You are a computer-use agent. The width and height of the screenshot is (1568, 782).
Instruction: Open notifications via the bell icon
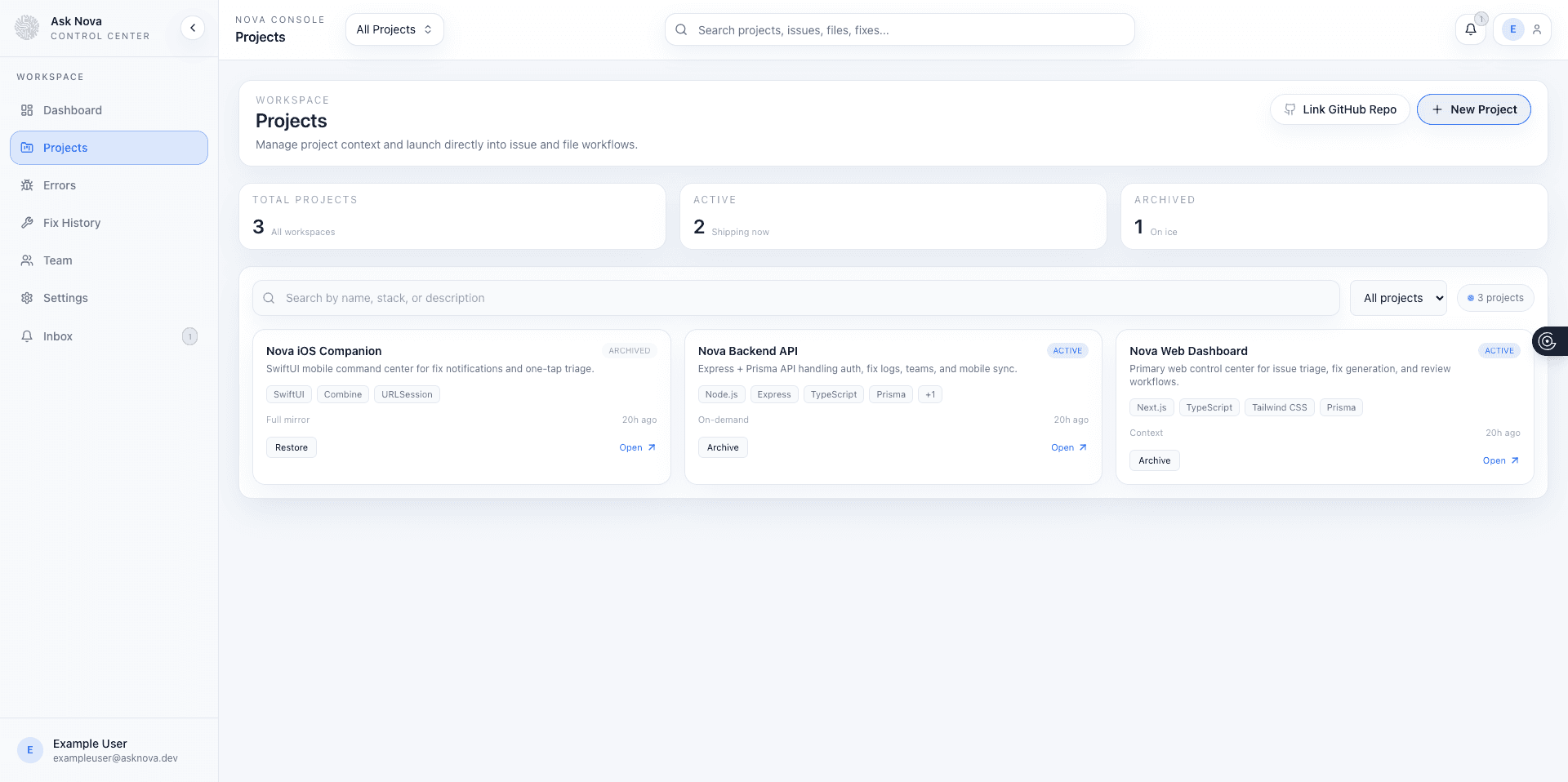tap(1471, 29)
